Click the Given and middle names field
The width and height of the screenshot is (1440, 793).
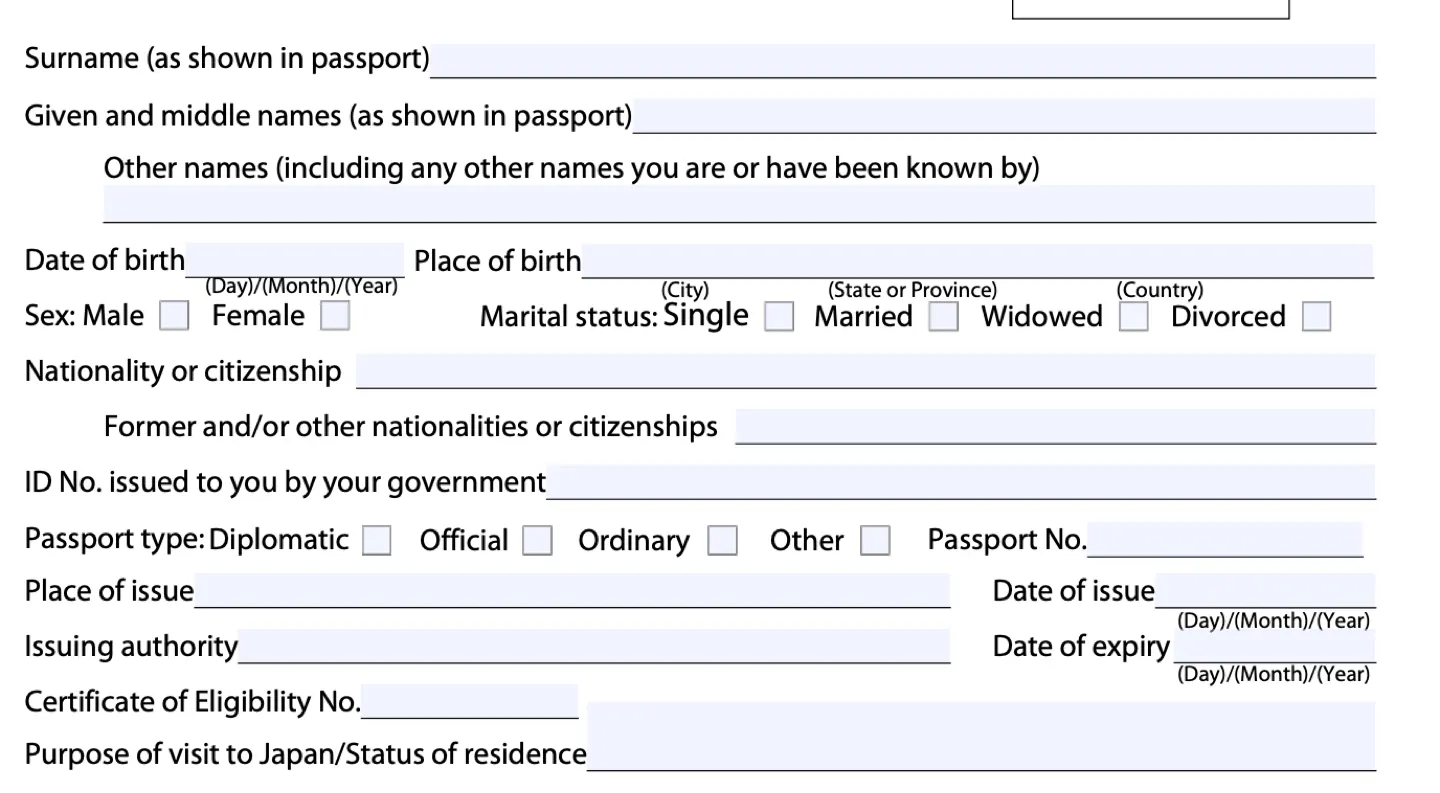tap(1004, 116)
